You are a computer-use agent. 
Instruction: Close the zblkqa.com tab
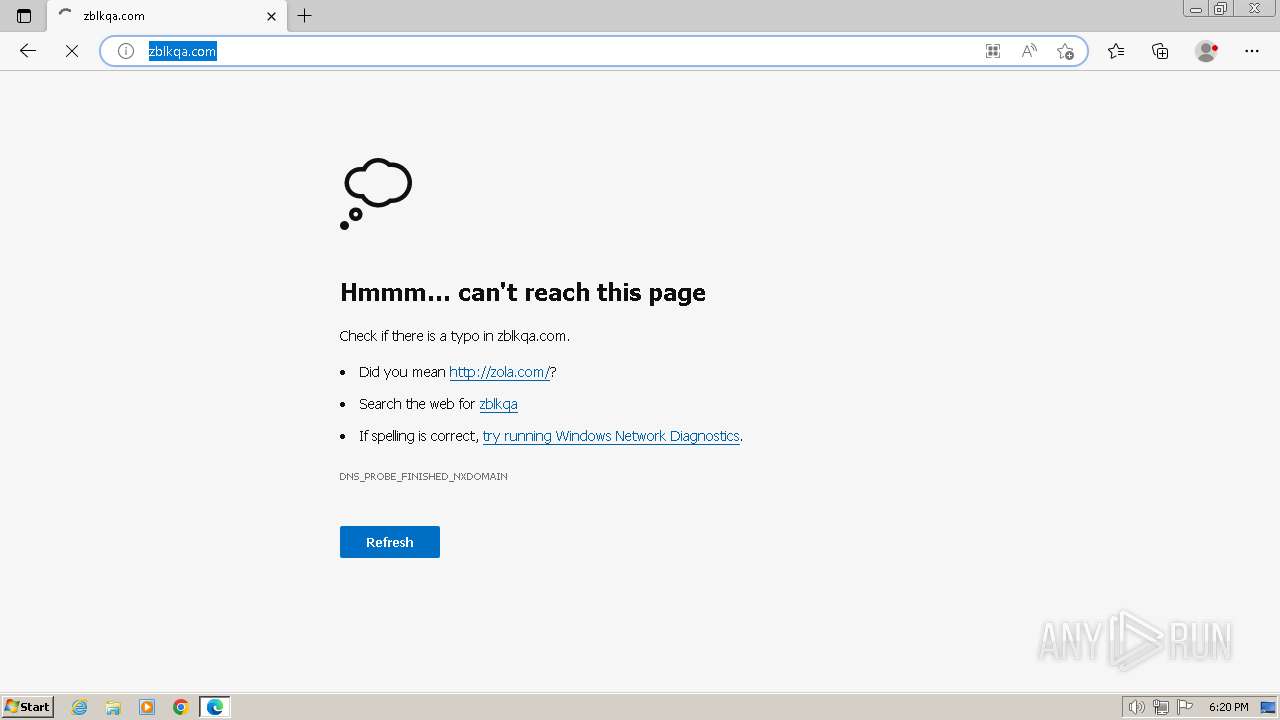[x=271, y=16]
